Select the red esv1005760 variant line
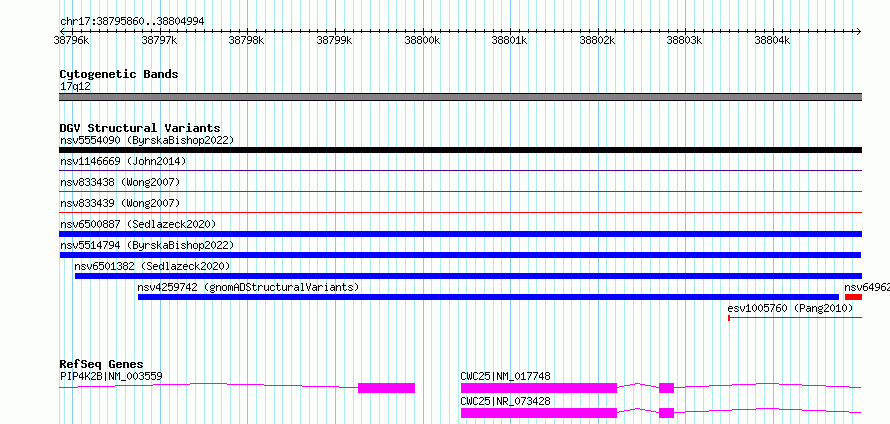The height and width of the screenshot is (424, 890). pyautogui.click(x=795, y=318)
